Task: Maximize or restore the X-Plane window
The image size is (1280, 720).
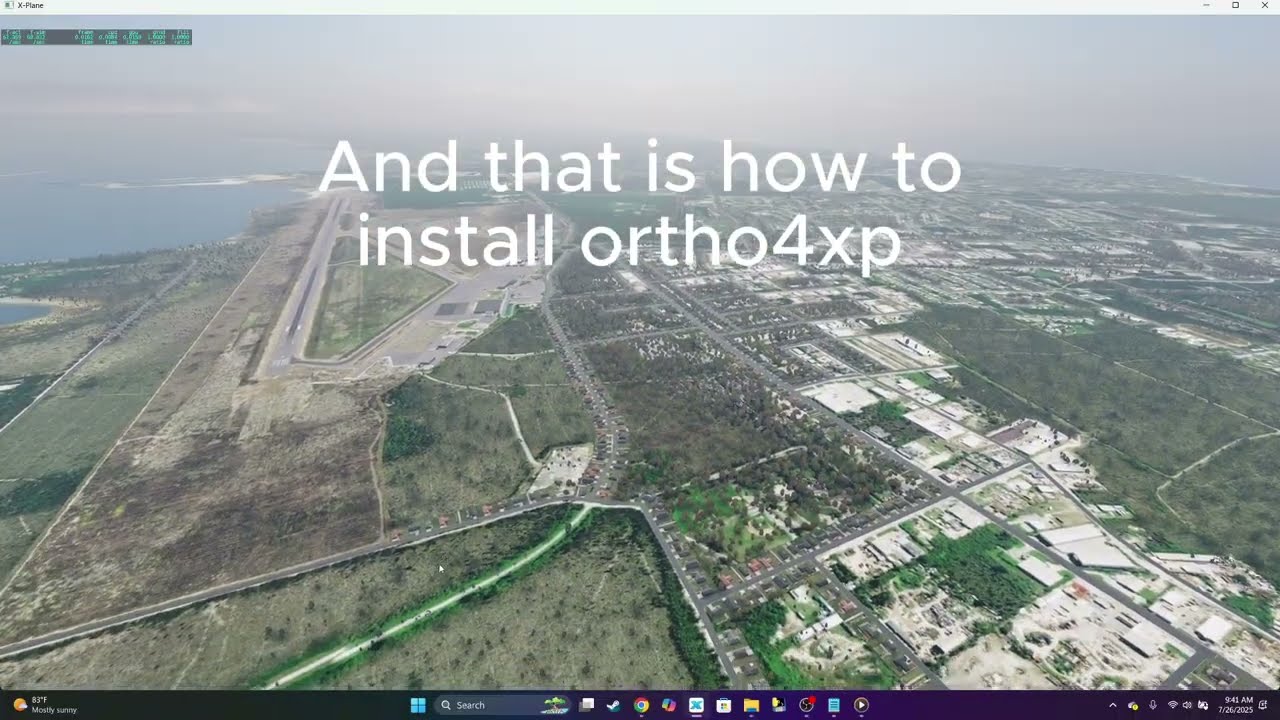Action: 1235,5
